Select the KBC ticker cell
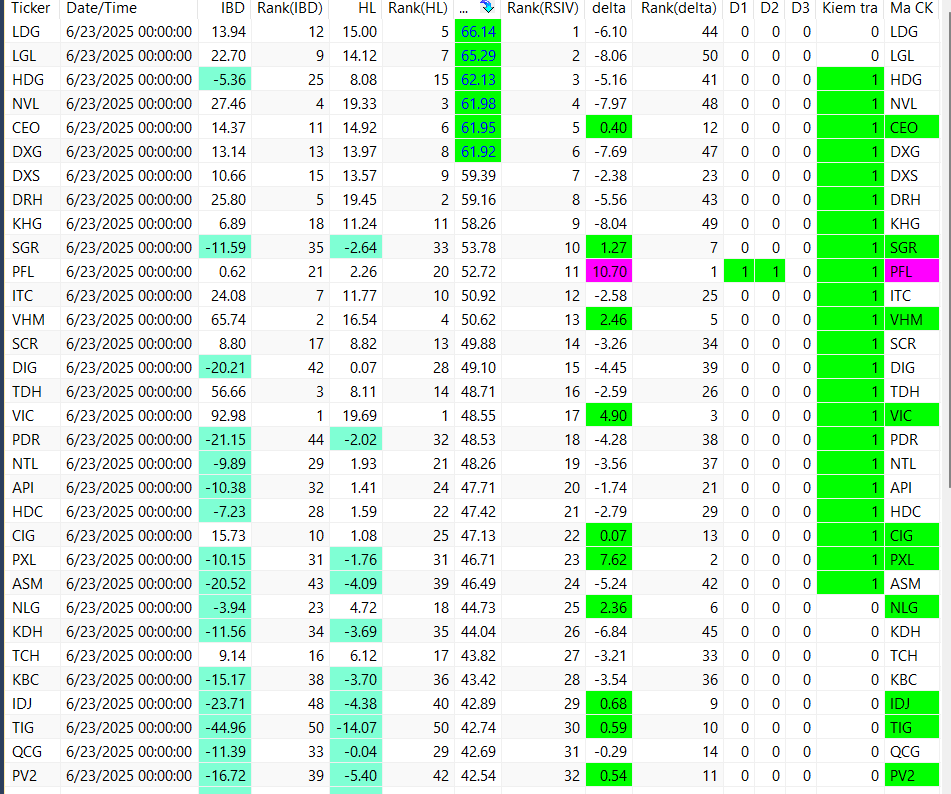951x794 pixels. click(33, 679)
